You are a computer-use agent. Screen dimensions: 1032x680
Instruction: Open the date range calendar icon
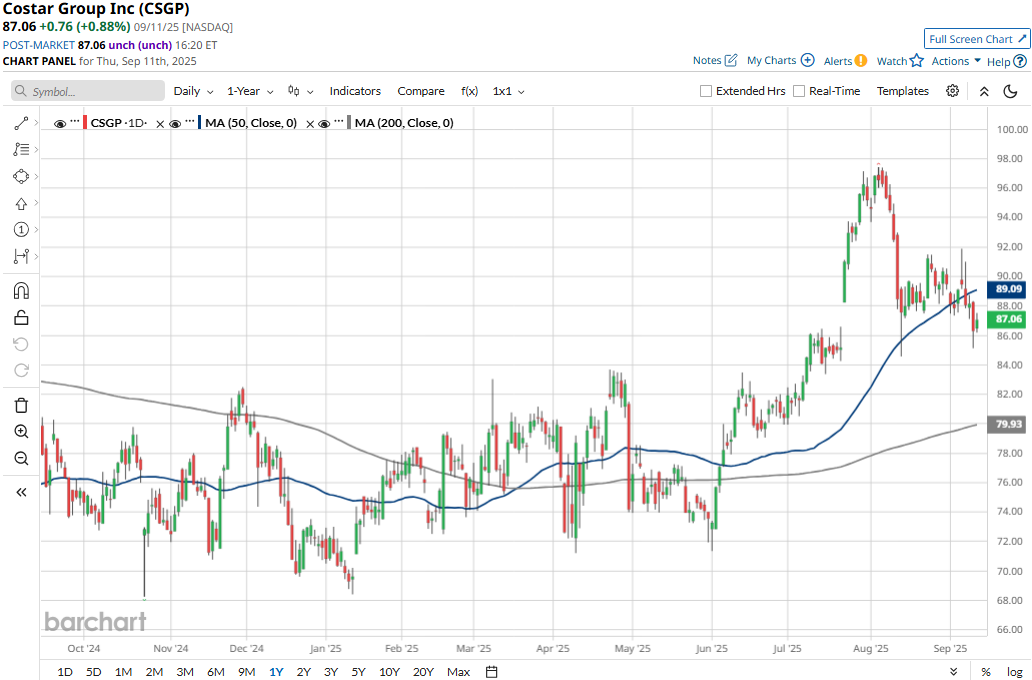pos(491,671)
